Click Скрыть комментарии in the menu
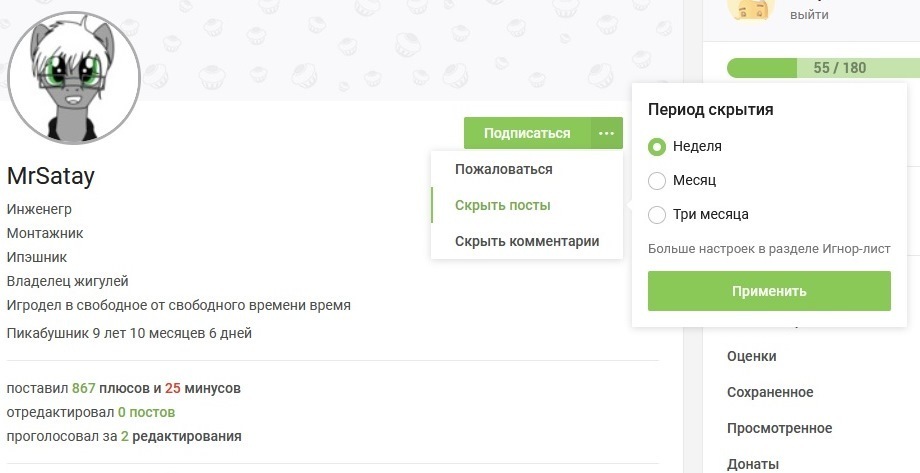Image resolution: width=920 pixels, height=473 pixels. (x=526, y=241)
